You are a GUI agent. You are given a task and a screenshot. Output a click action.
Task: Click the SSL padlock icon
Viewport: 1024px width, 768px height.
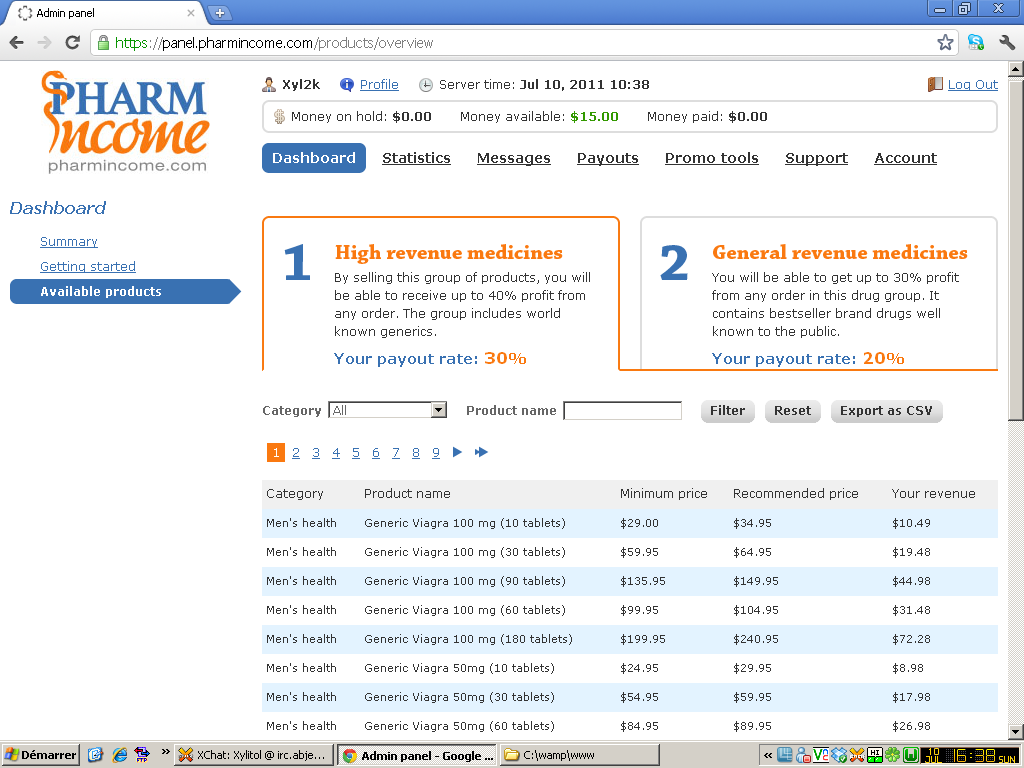coord(103,43)
